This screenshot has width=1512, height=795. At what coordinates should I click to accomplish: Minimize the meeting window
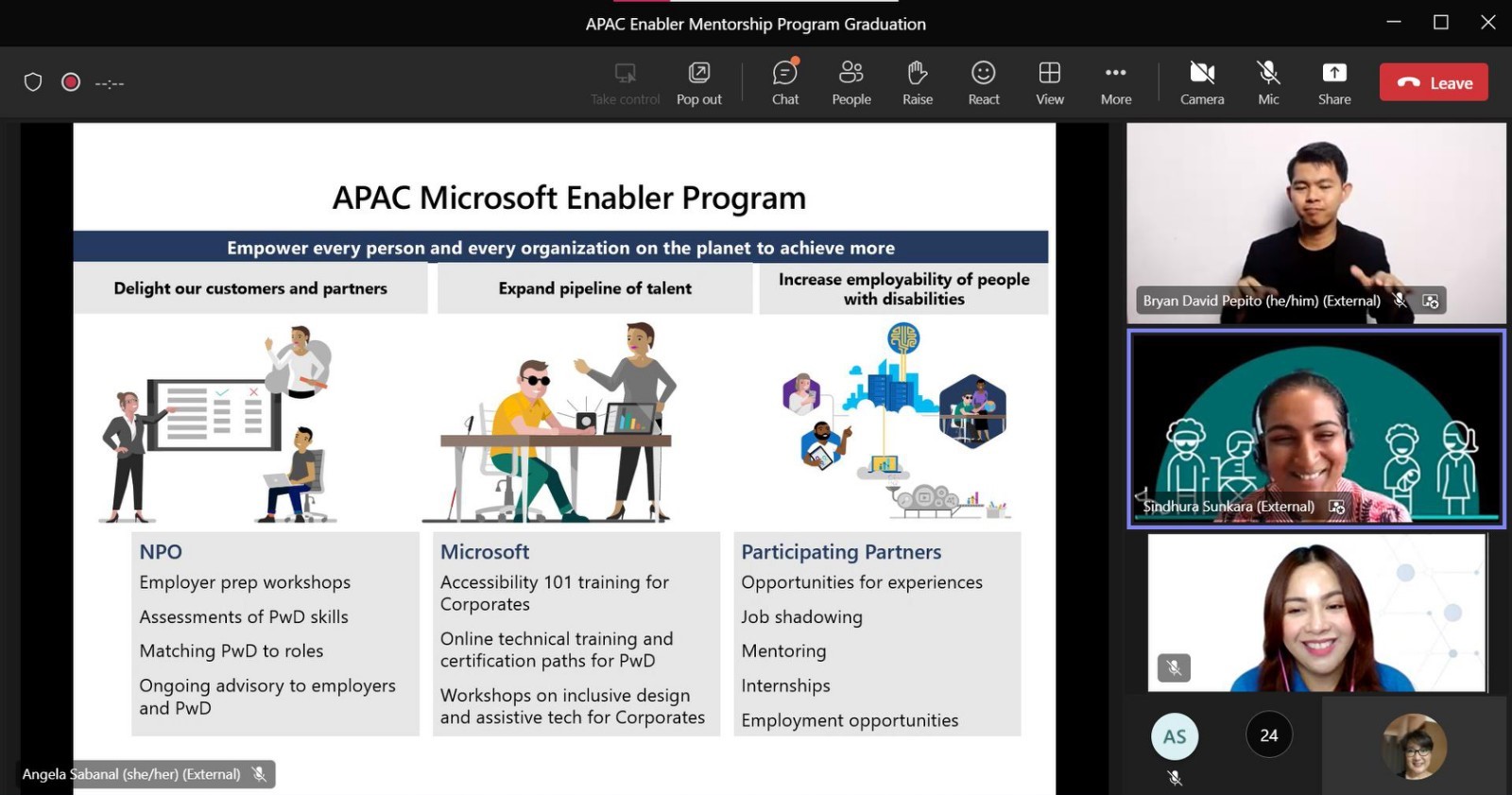click(1394, 22)
